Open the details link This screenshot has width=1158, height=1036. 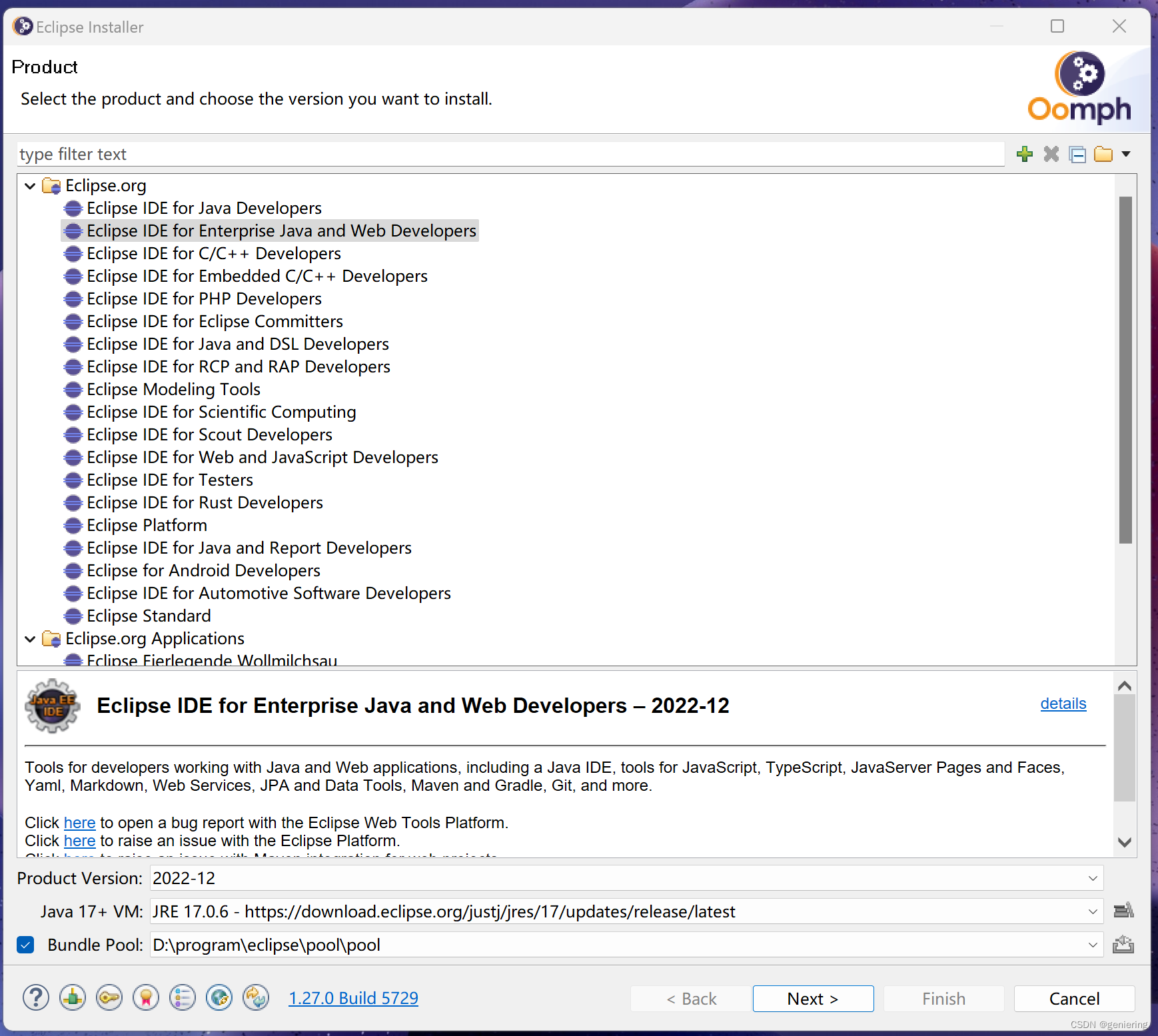click(x=1063, y=704)
